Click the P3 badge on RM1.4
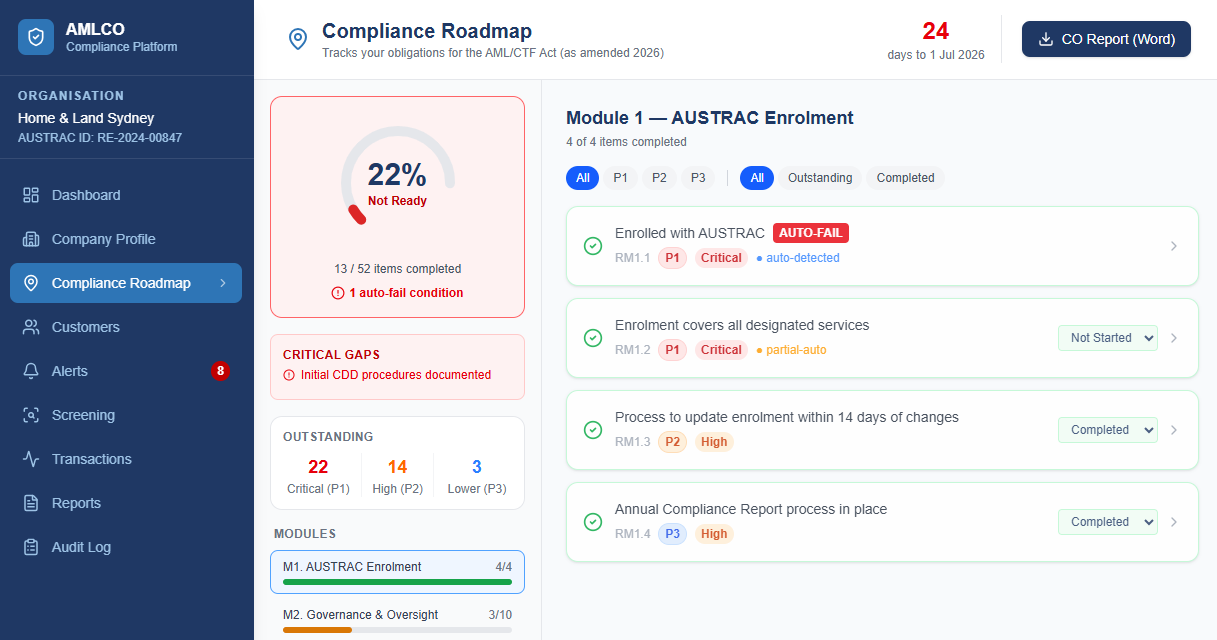 [x=672, y=534]
